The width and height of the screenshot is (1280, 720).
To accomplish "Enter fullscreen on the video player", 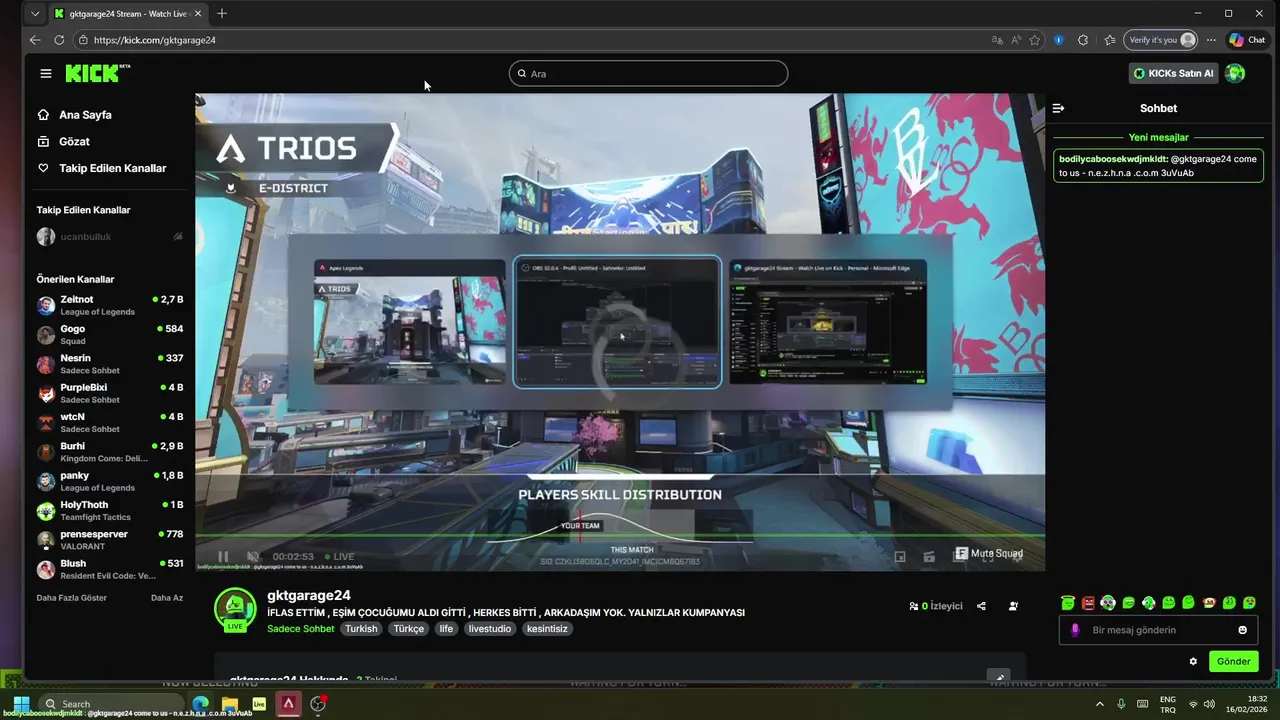I will 988,556.
